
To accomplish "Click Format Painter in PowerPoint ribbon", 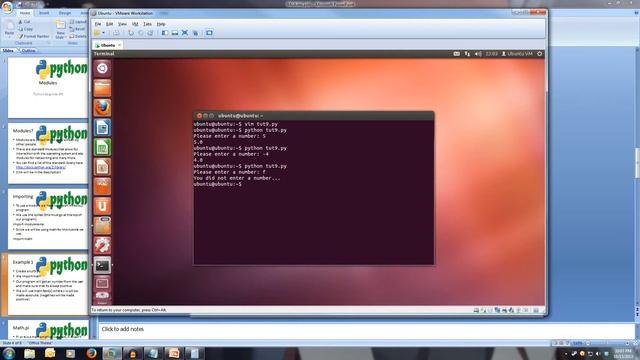I will point(34,36).
